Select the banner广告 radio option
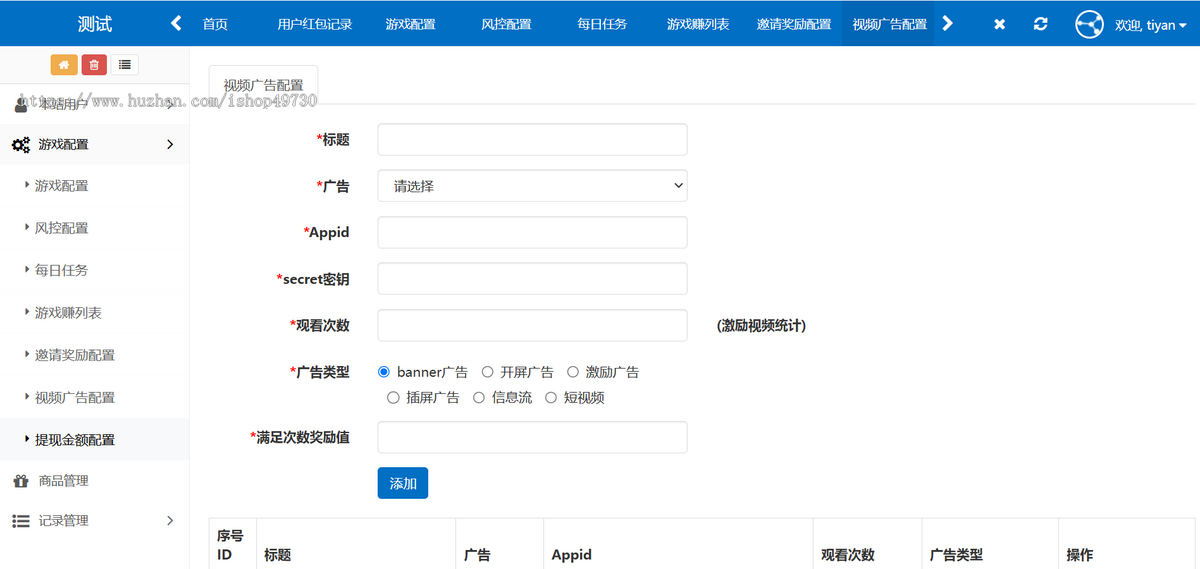Screen dimensions: 1200x569 [x=384, y=372]
